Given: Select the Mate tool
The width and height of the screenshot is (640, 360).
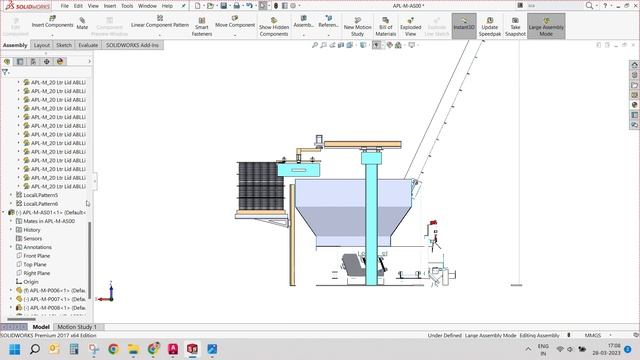Looking at the screenshot, I should 82,23.
